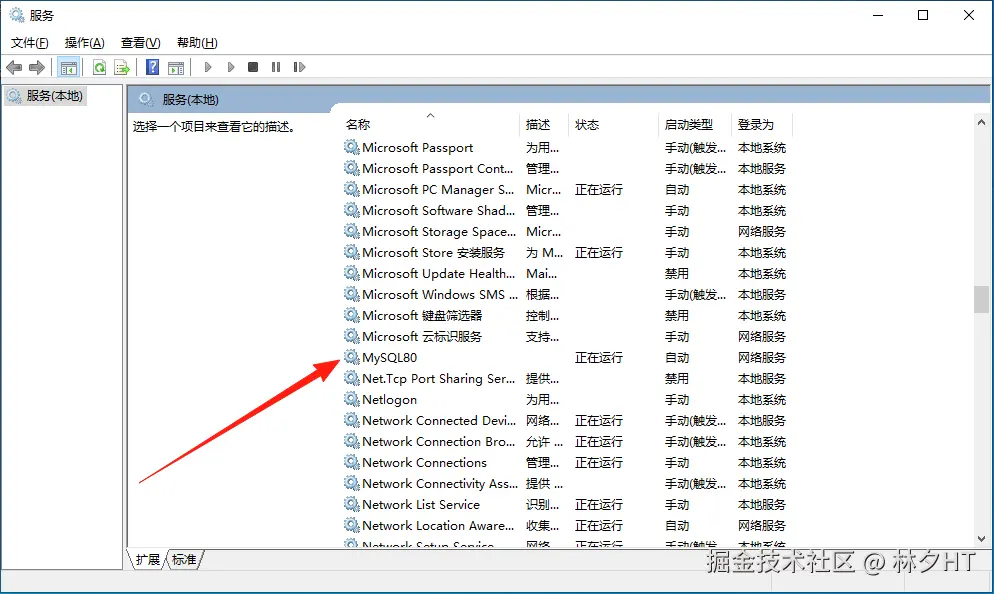Click the Back arrow toolbar icon
Image resolution: width=994 pixels, height=594 pixels.
(14, 67)
